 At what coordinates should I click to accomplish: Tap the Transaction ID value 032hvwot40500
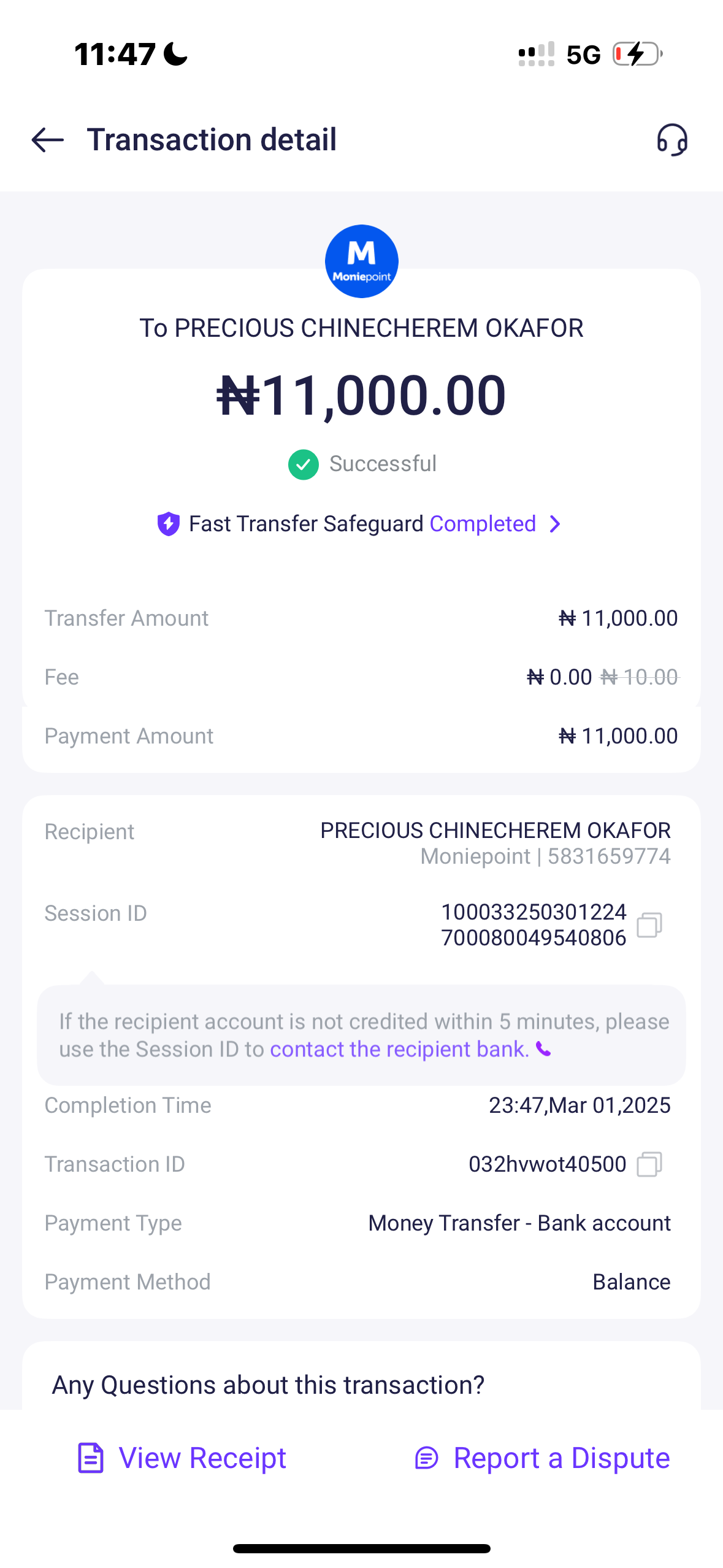coord(547,1164)
